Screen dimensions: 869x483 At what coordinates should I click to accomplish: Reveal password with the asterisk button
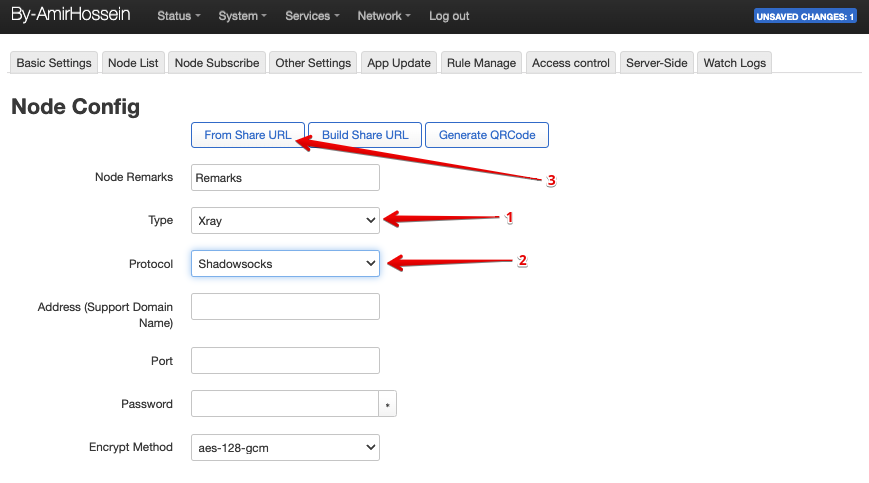tap(388, 404)
